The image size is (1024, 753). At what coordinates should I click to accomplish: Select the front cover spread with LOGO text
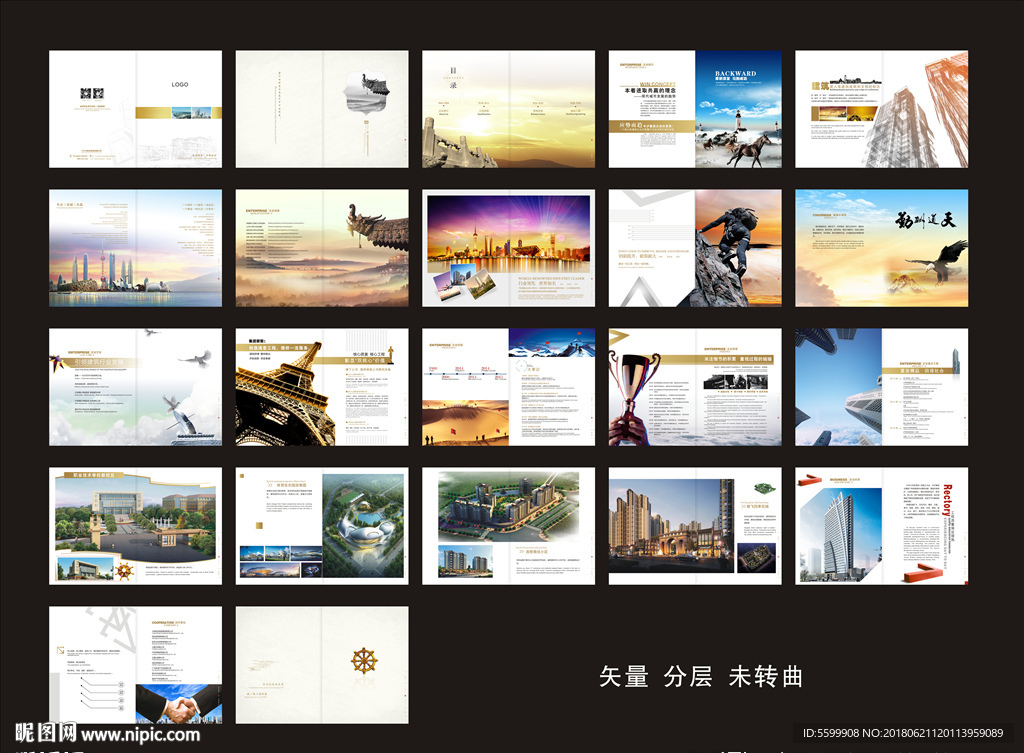135,109
